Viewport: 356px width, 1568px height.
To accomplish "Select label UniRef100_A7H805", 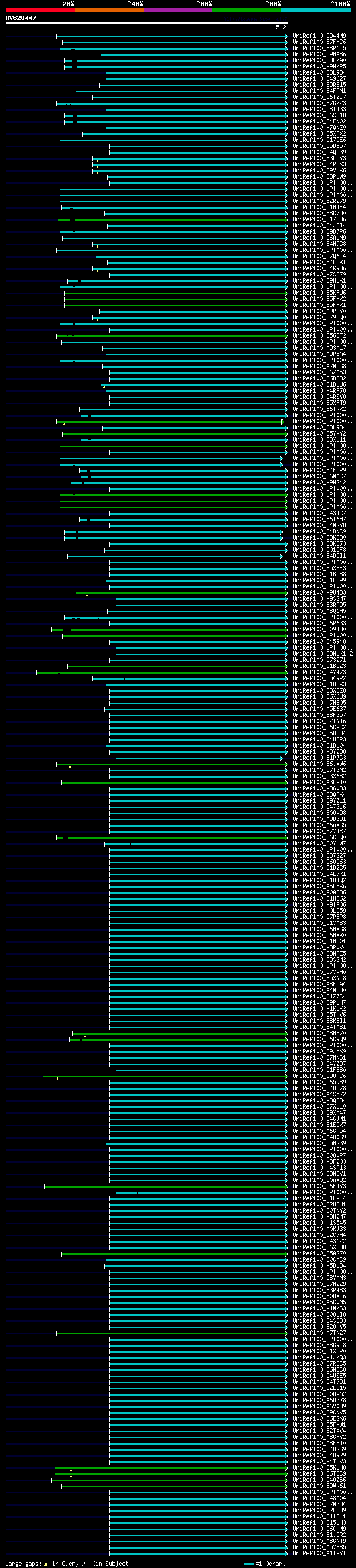I will click(x=319, y=703).
